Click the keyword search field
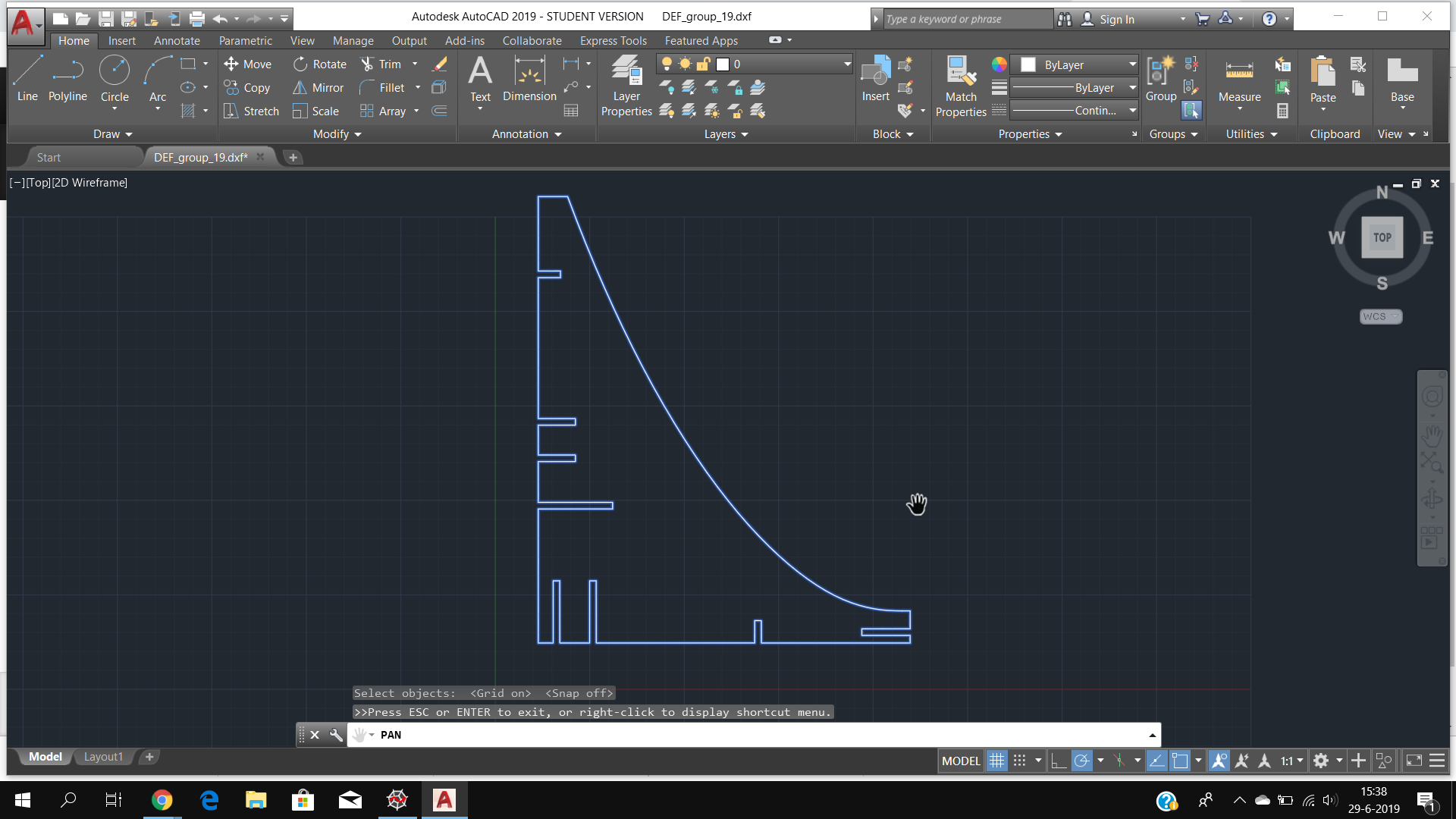1456x819 pixels. click(x=968, y=19)
